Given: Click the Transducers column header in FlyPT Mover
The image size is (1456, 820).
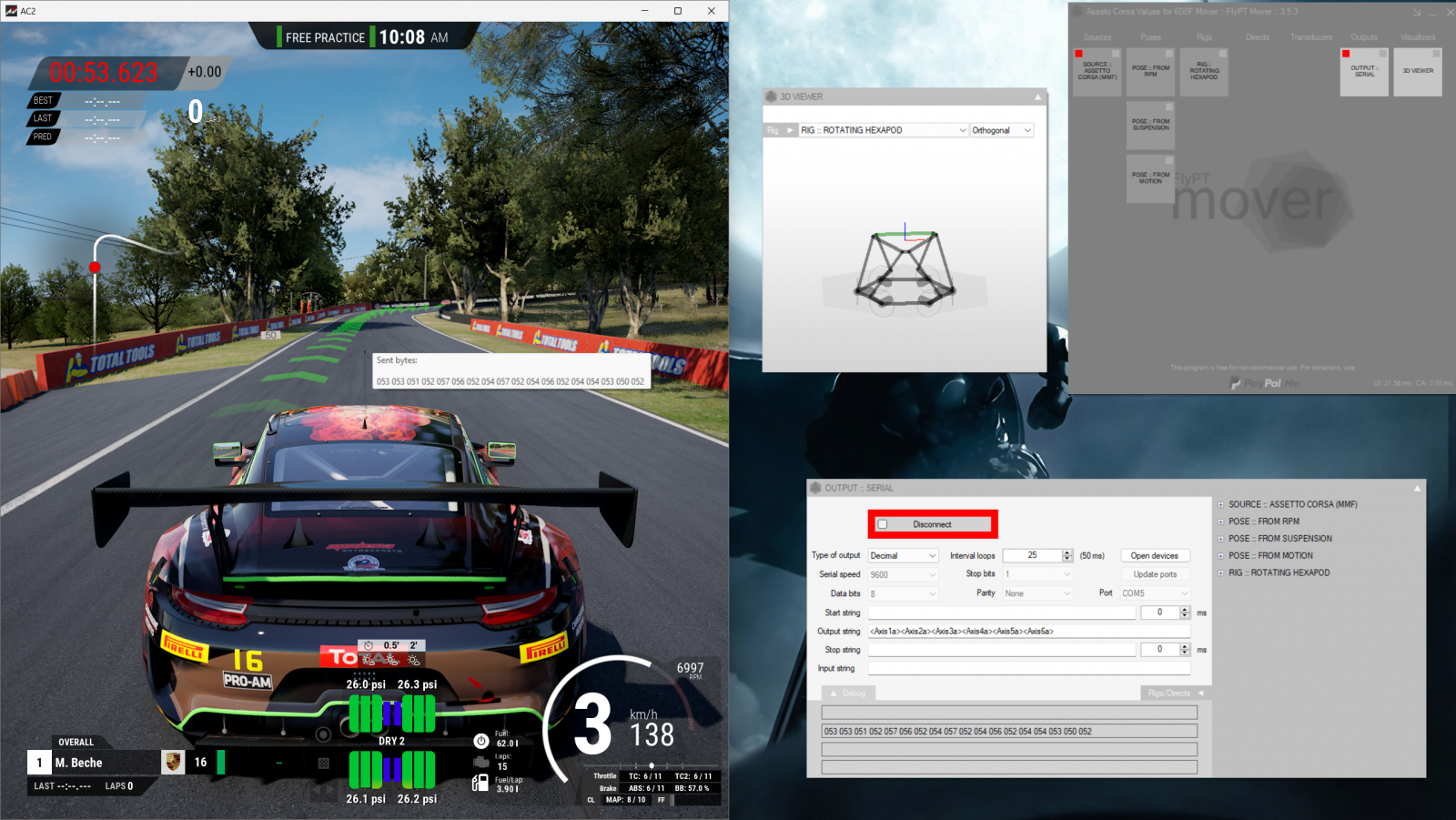Looking at the screenshot, I should pyautogui.click(x=1310, y=37).
